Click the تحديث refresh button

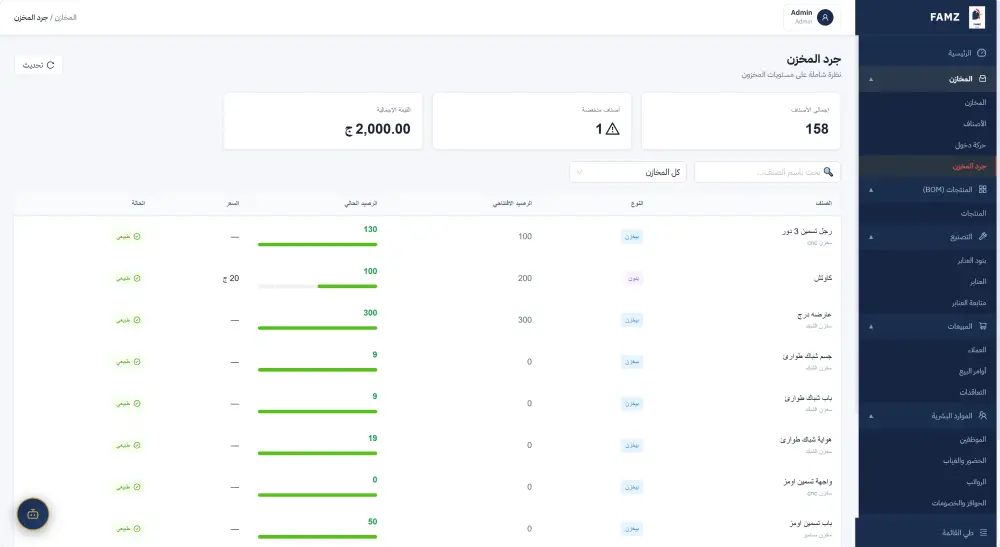click(38, 65)
